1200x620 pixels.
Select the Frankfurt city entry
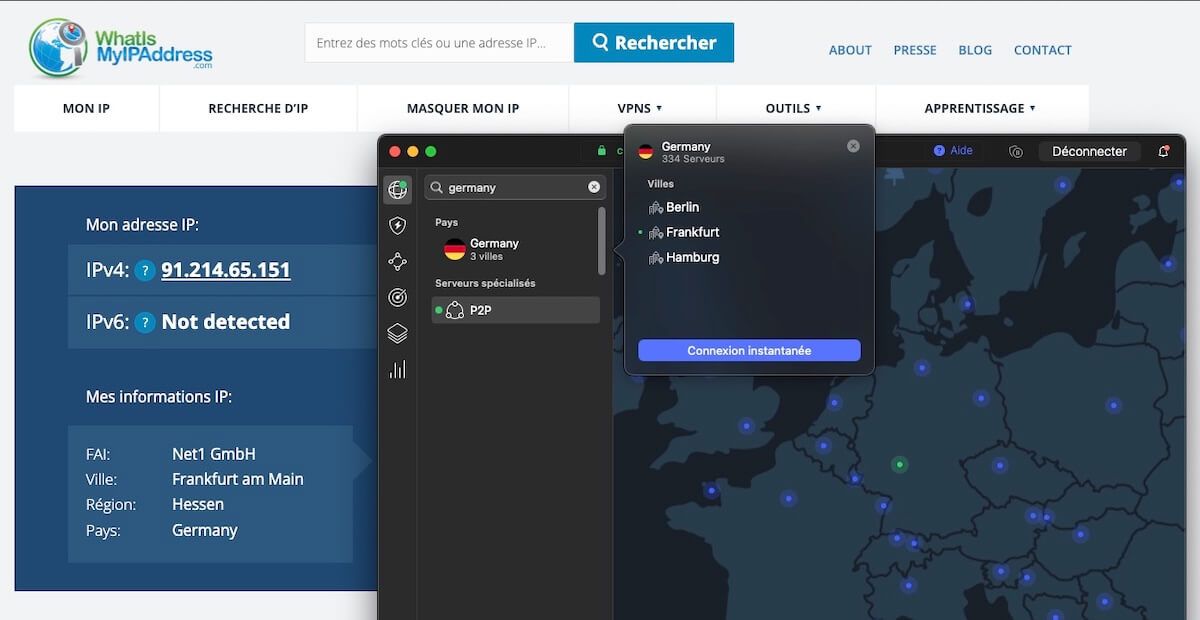[691, 232]
